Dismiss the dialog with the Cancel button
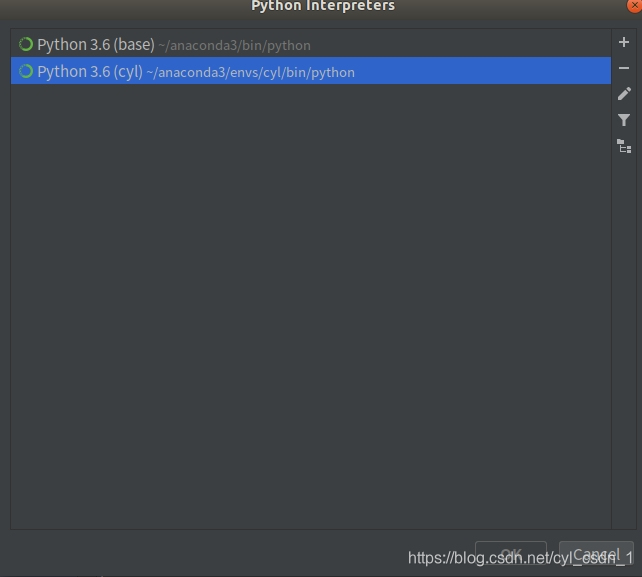The height and width of the screenshot is (577, 642). (596, 554)
